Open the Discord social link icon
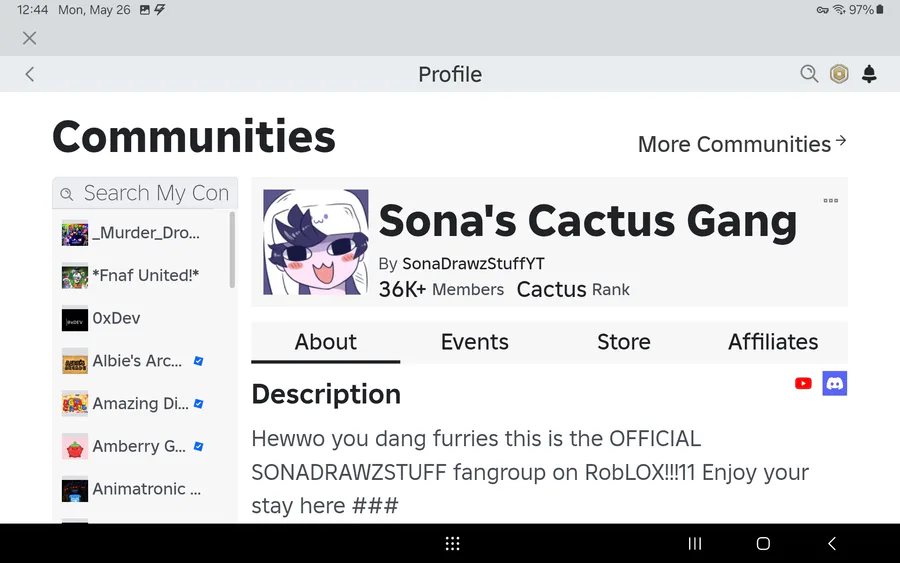 pyautogui.click(x=835, y=383)
